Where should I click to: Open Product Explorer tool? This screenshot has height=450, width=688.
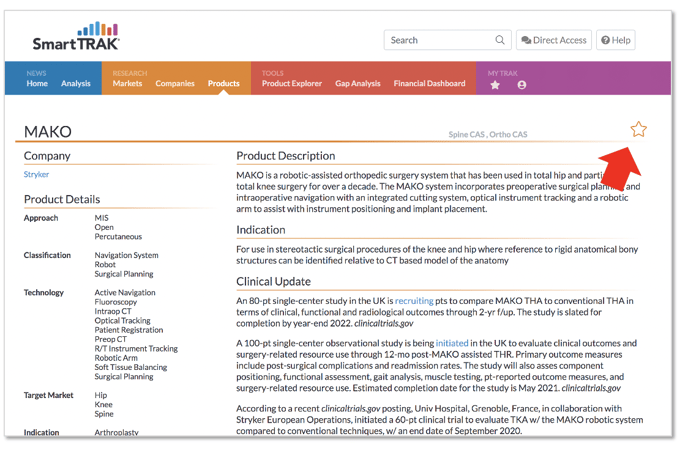[292, 83]
